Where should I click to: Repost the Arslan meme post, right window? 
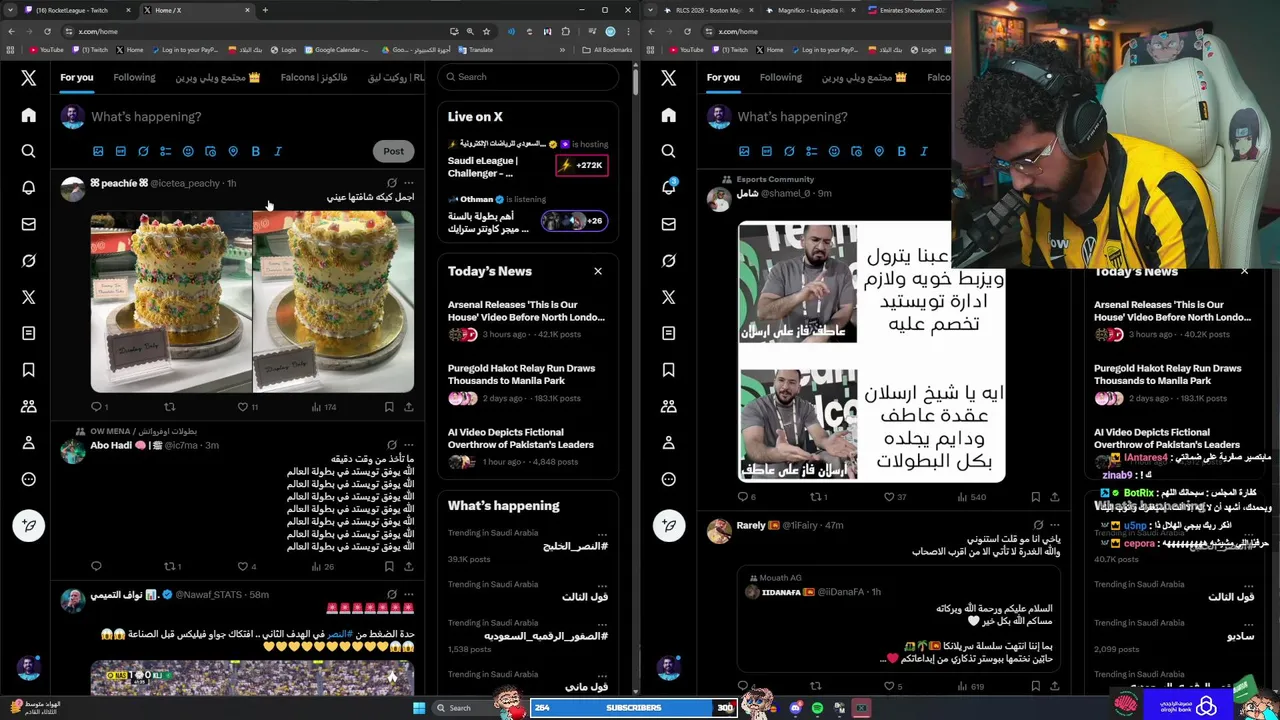(816, 496)
